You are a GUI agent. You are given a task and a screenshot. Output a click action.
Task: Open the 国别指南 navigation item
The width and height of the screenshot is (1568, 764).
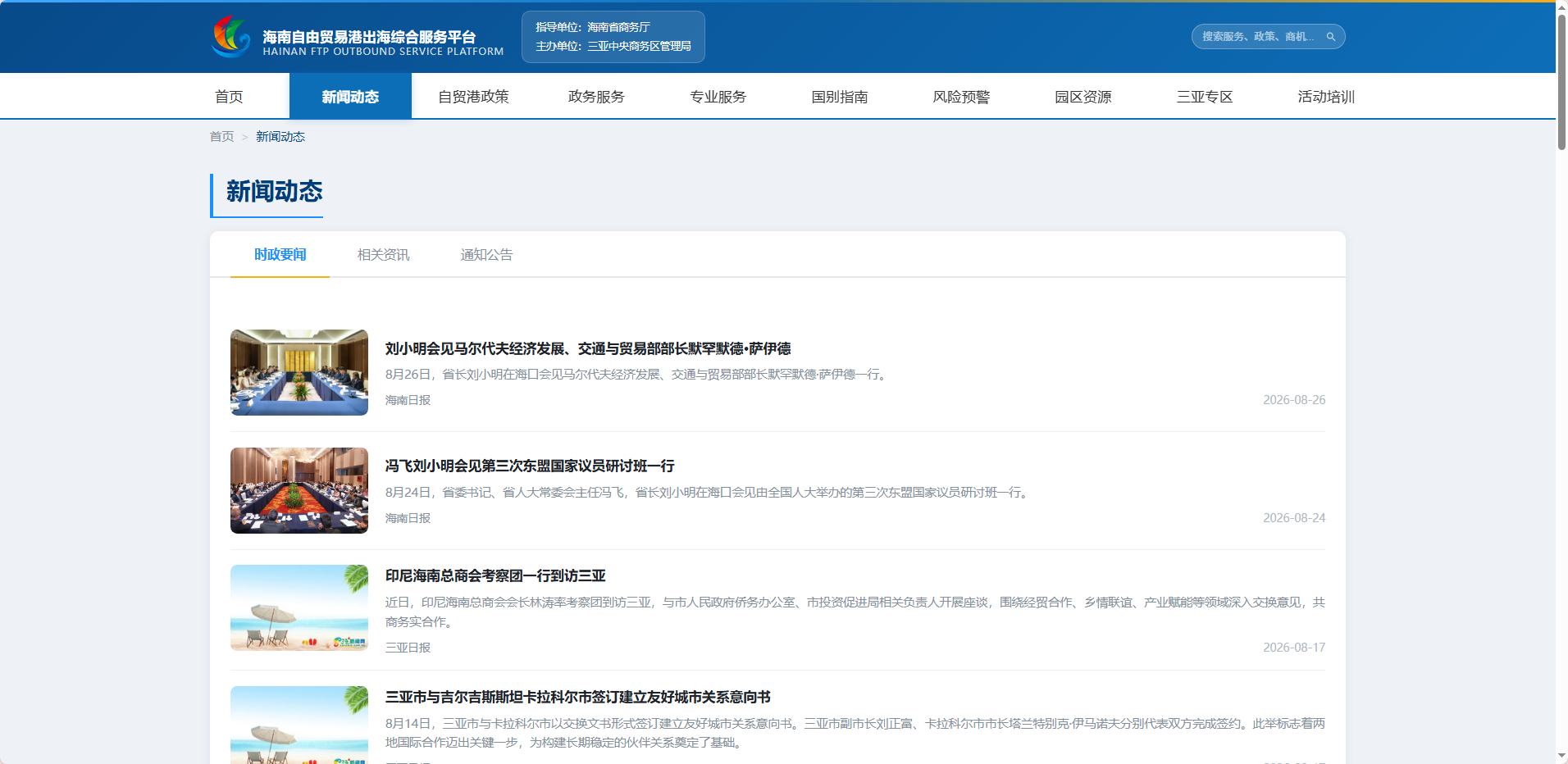point(840,97)
